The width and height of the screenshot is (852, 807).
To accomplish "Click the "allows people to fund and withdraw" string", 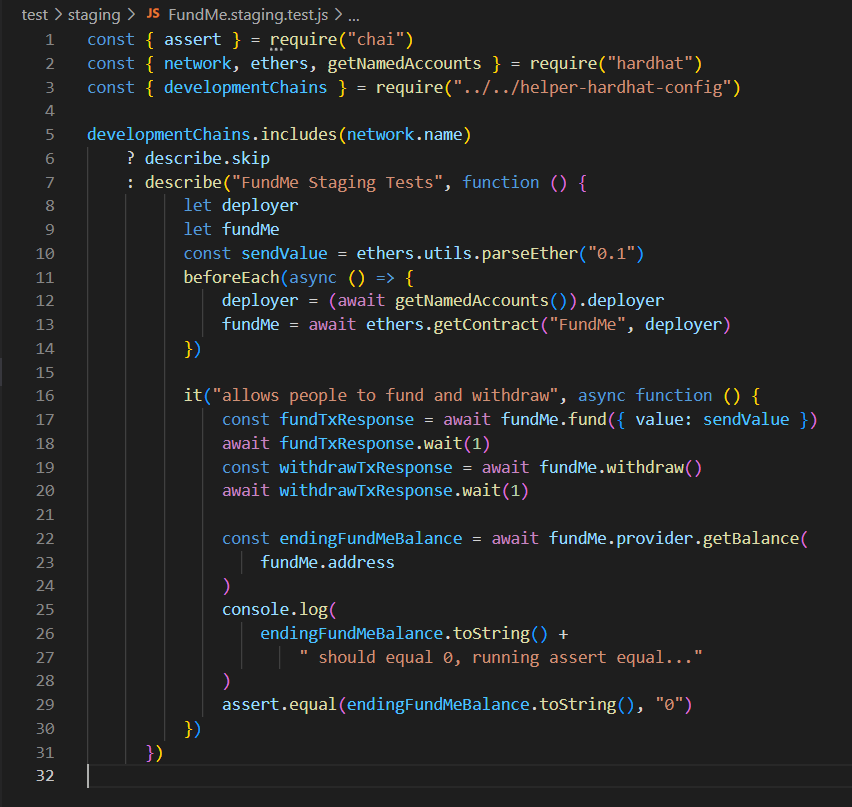I will 385,396.
